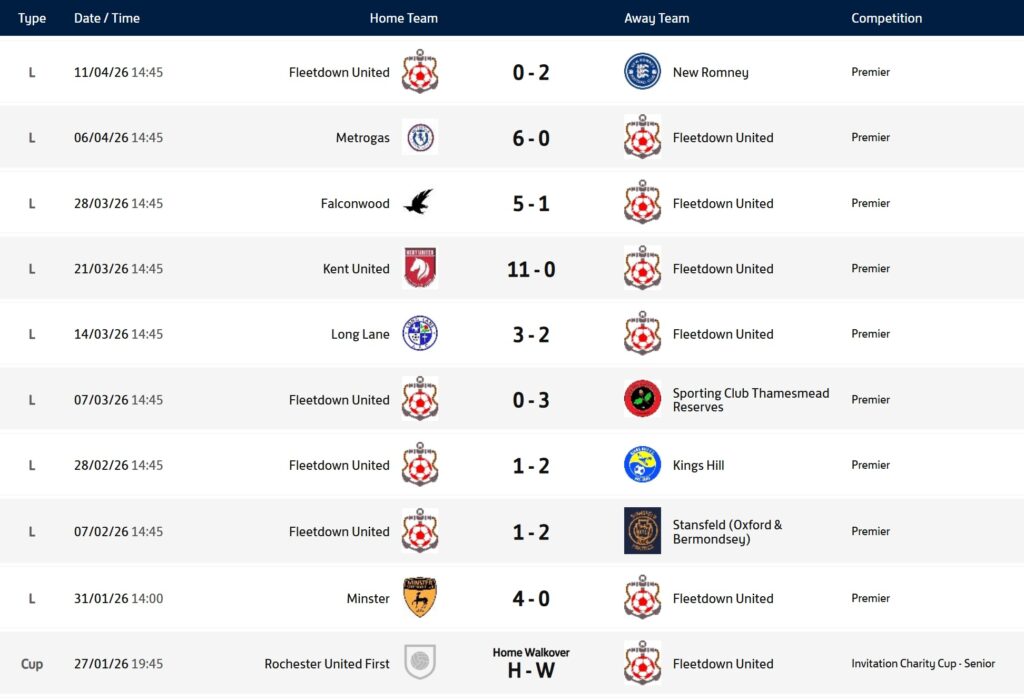Click the Home Team column header
1024x700 pixels.
pos(403,18)
